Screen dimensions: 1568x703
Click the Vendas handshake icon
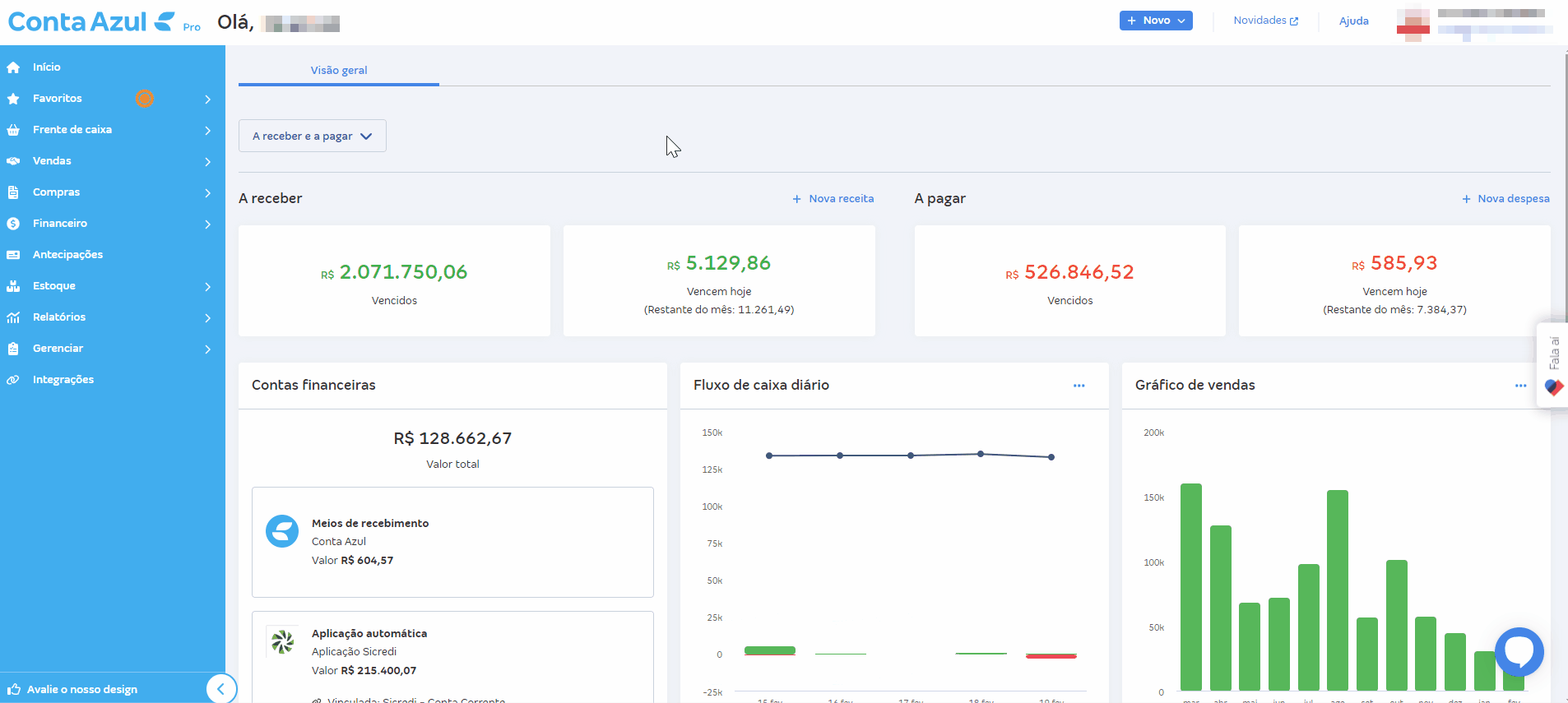click(x=13, y=161)
